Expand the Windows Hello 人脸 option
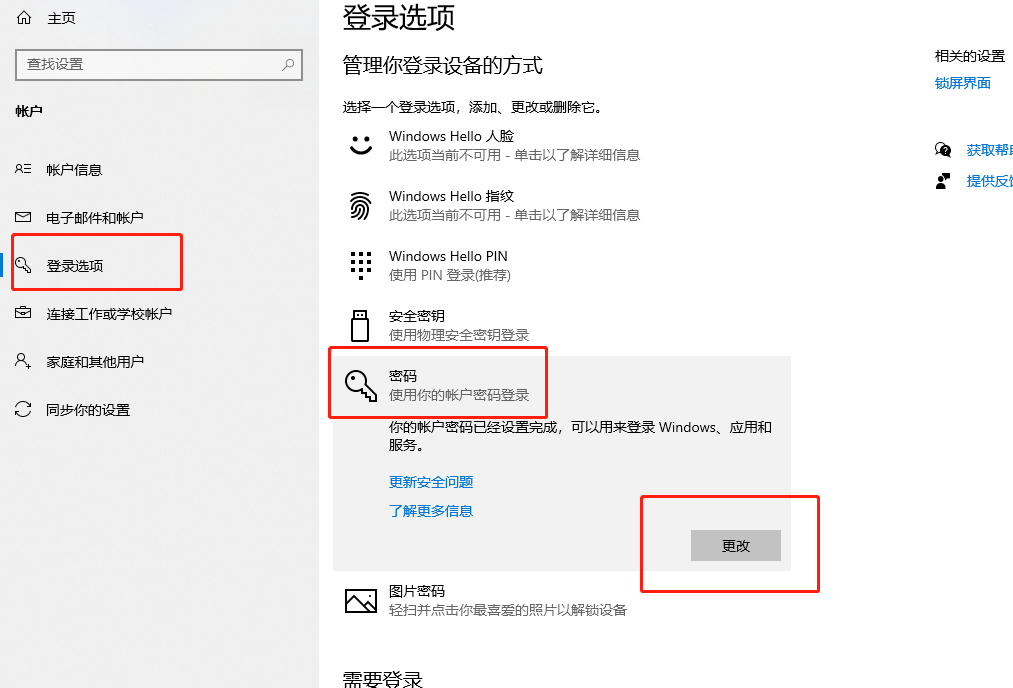The width and height of the screenshot is (1013, 688). pos(562,145)
